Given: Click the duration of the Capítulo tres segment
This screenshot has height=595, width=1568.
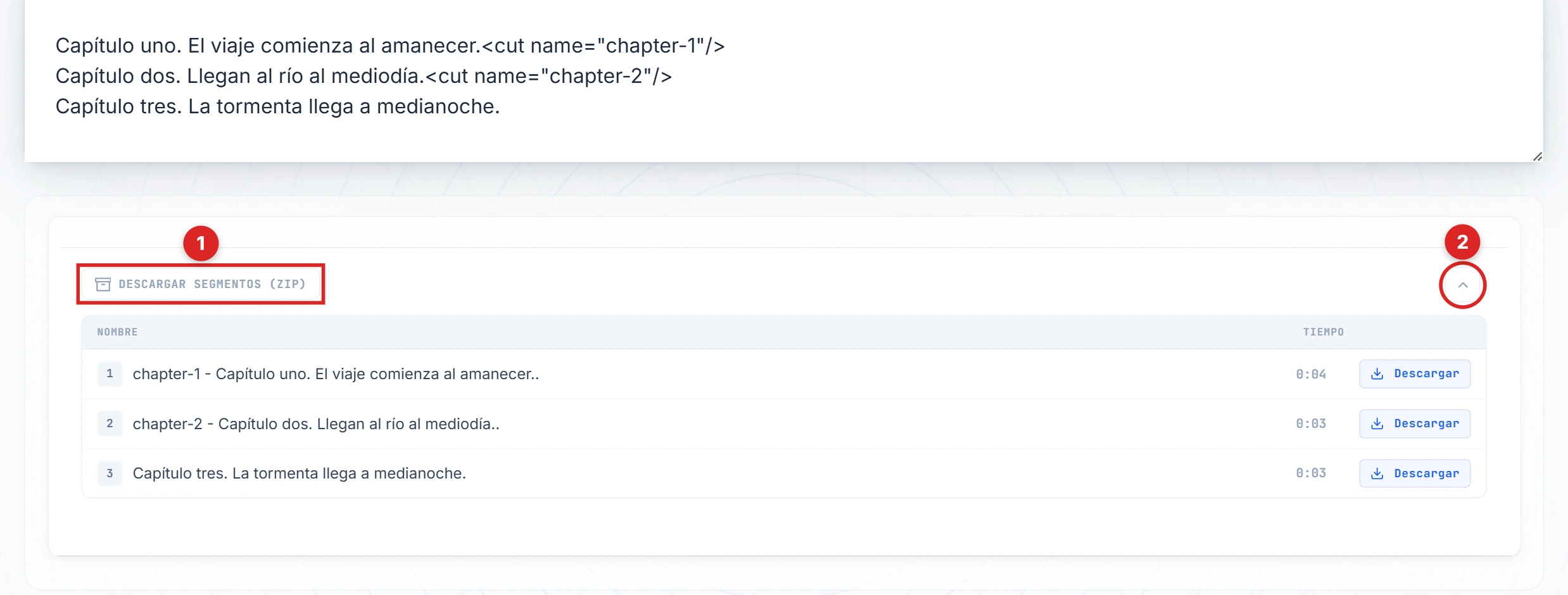Looking at the screenshot, I should (x=1310, y=473).
